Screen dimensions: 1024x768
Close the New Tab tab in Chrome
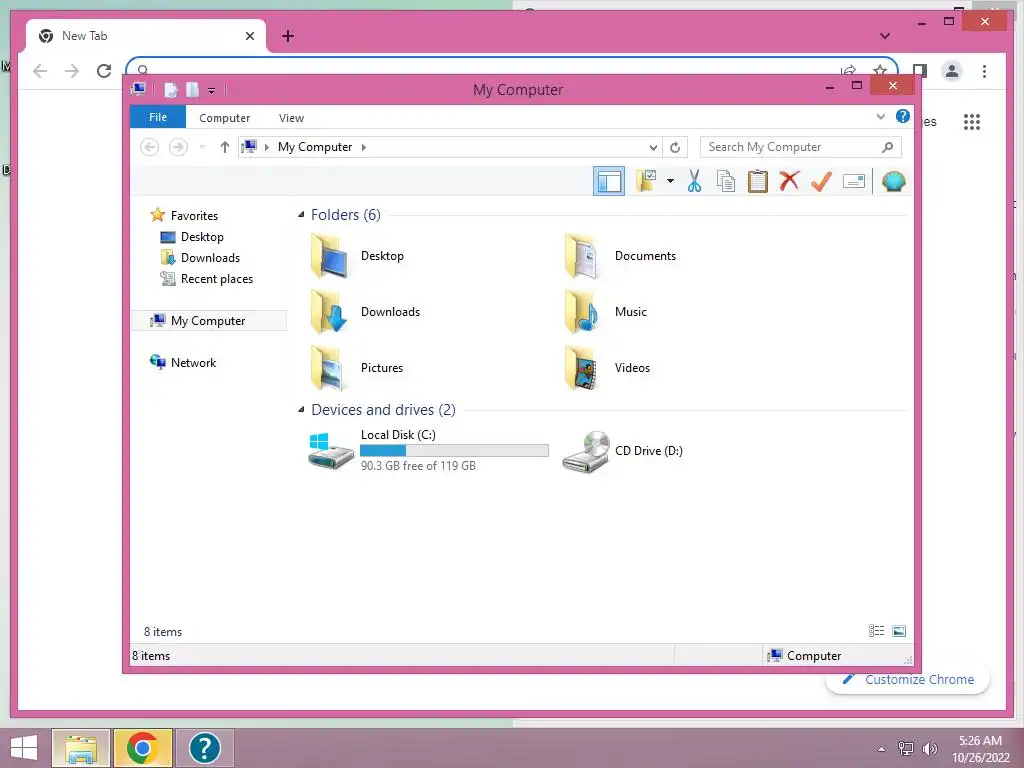(x=249, y=36)
